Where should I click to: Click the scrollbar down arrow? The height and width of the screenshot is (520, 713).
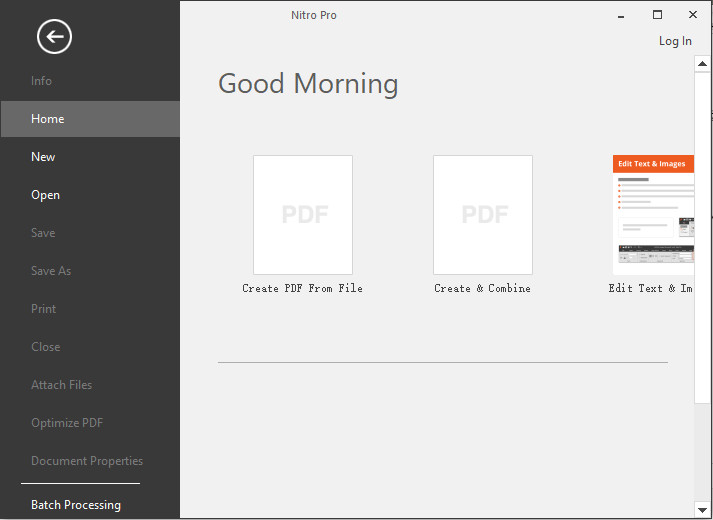(703, 510)
